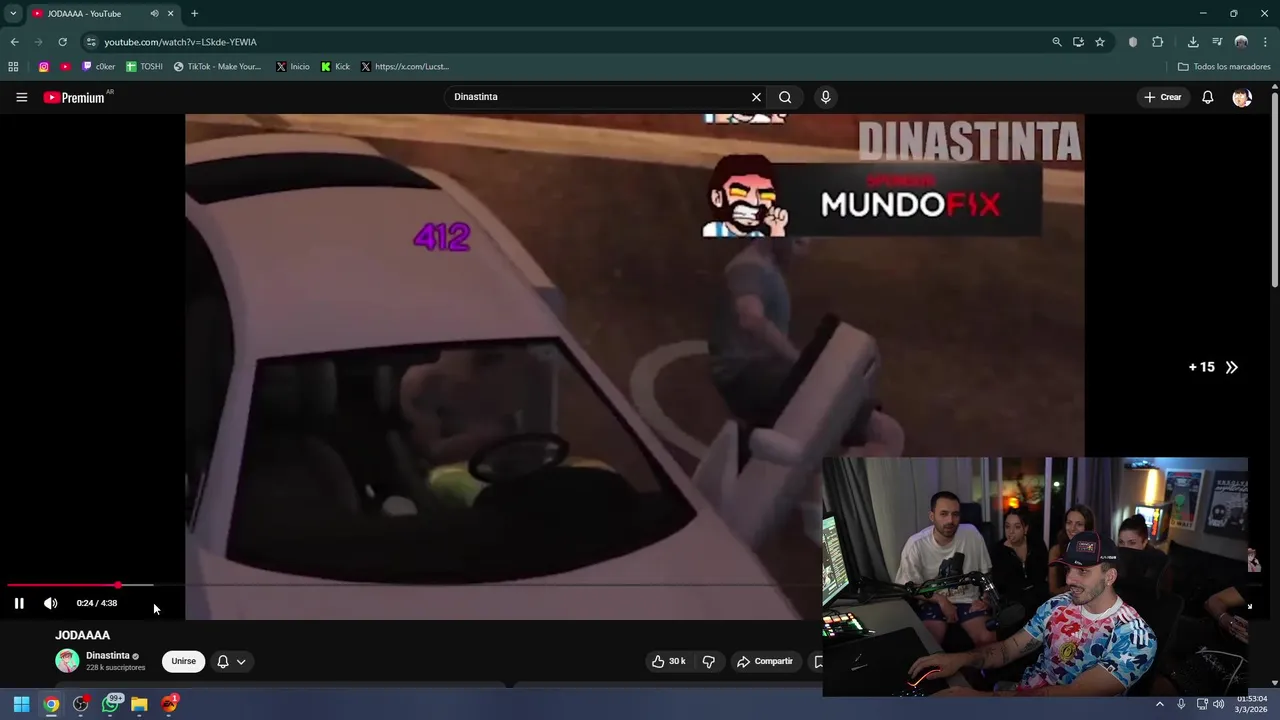Select the youtube.com URL in address bar
1280x720 pixels.
click(180, 42)
